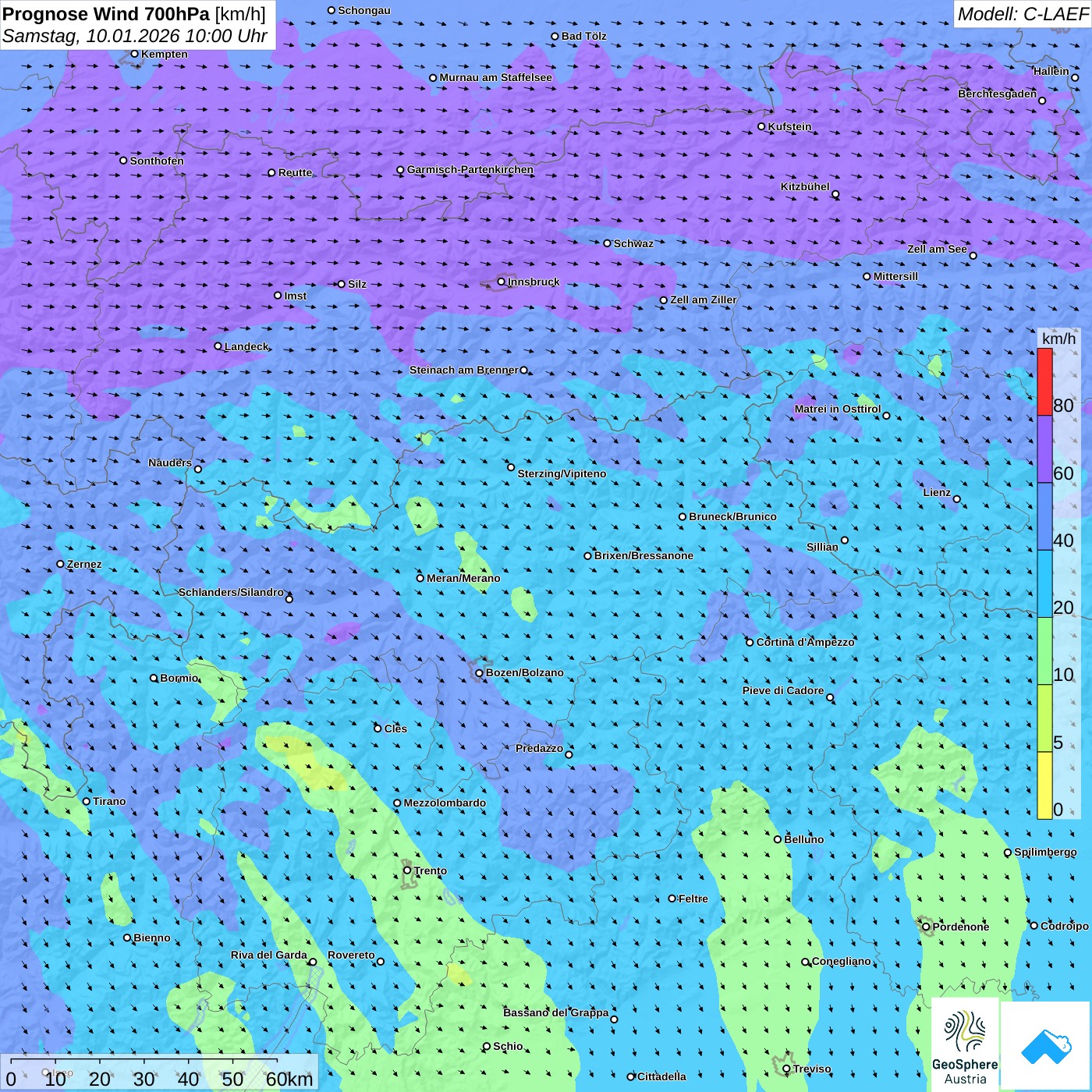Click the purple 60 km/h legend color
The width and height of the screenshot is (1092, 1092).
pos(1044,449)
